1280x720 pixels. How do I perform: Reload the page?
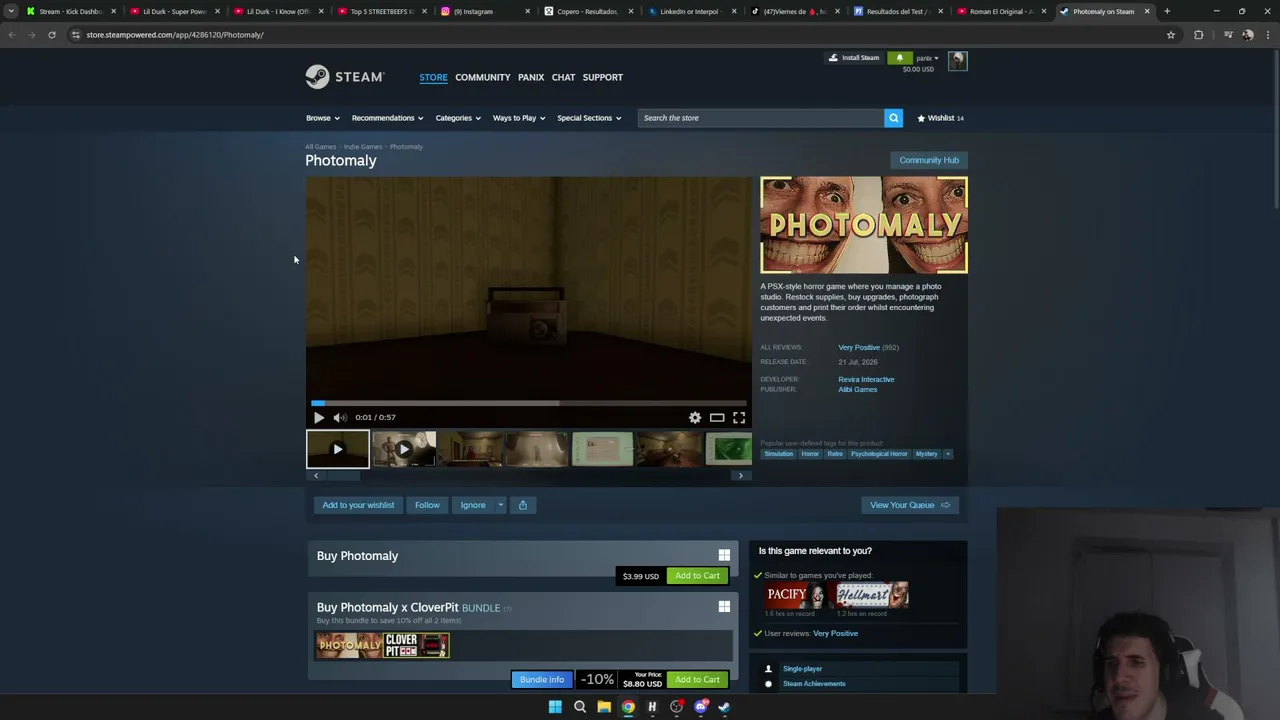(52, 35)
